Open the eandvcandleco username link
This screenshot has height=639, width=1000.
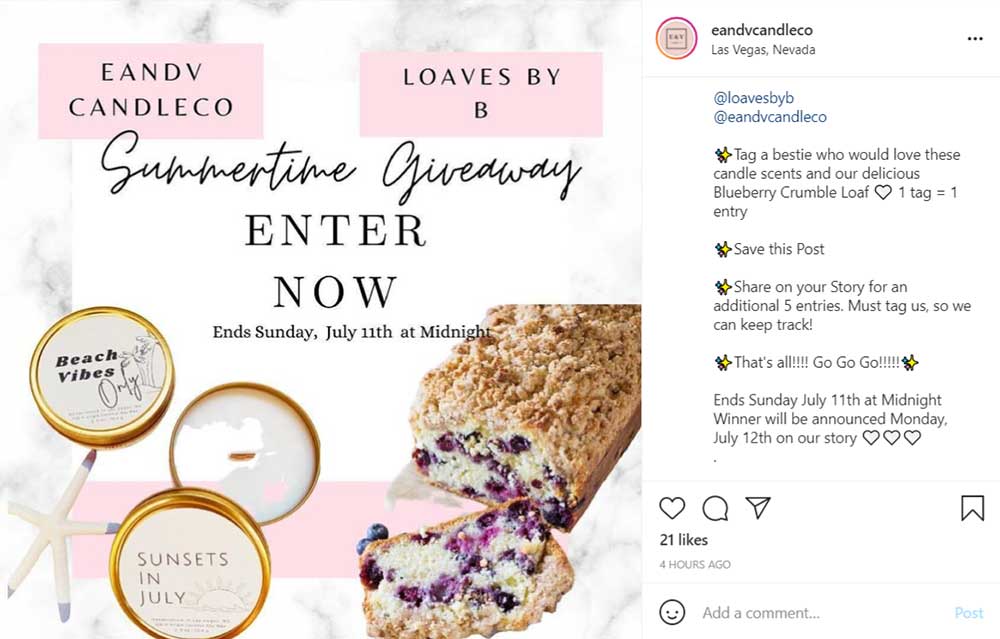(x=761, y=30)
